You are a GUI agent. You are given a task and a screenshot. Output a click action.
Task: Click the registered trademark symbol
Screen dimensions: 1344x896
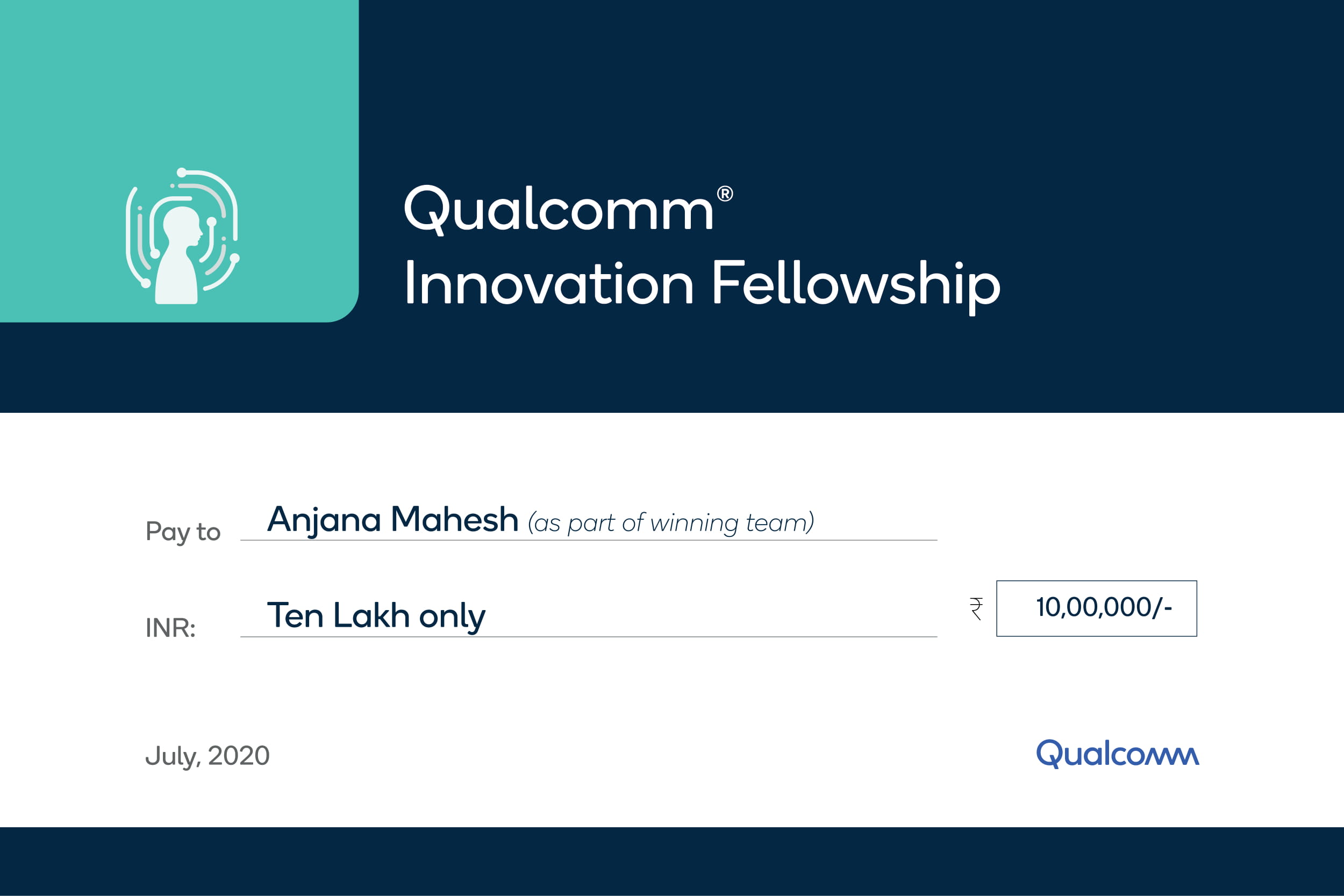pos(725,194)
